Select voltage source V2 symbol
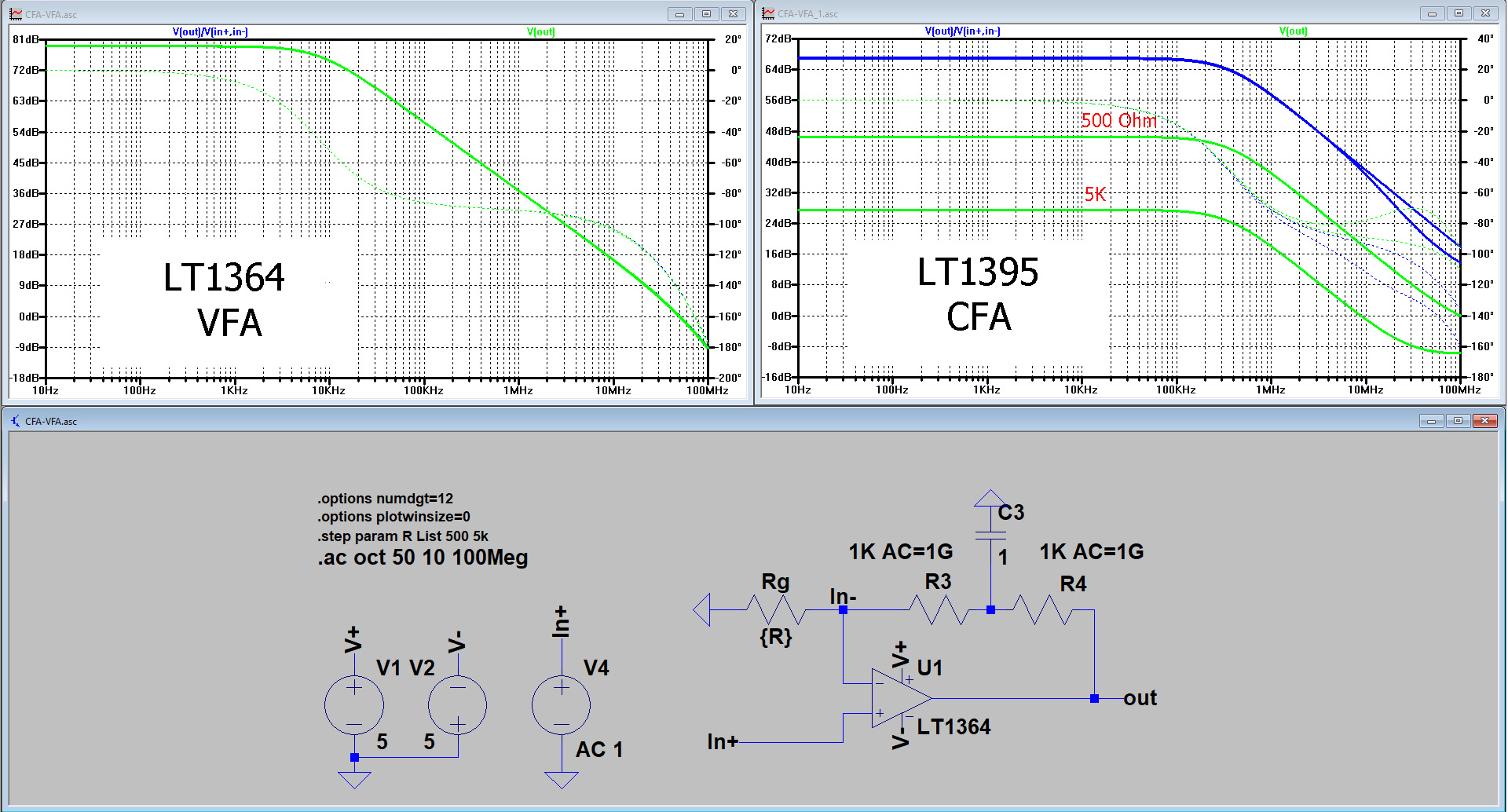This screenshot has height=812, width=1508. [x=458, y=705]
